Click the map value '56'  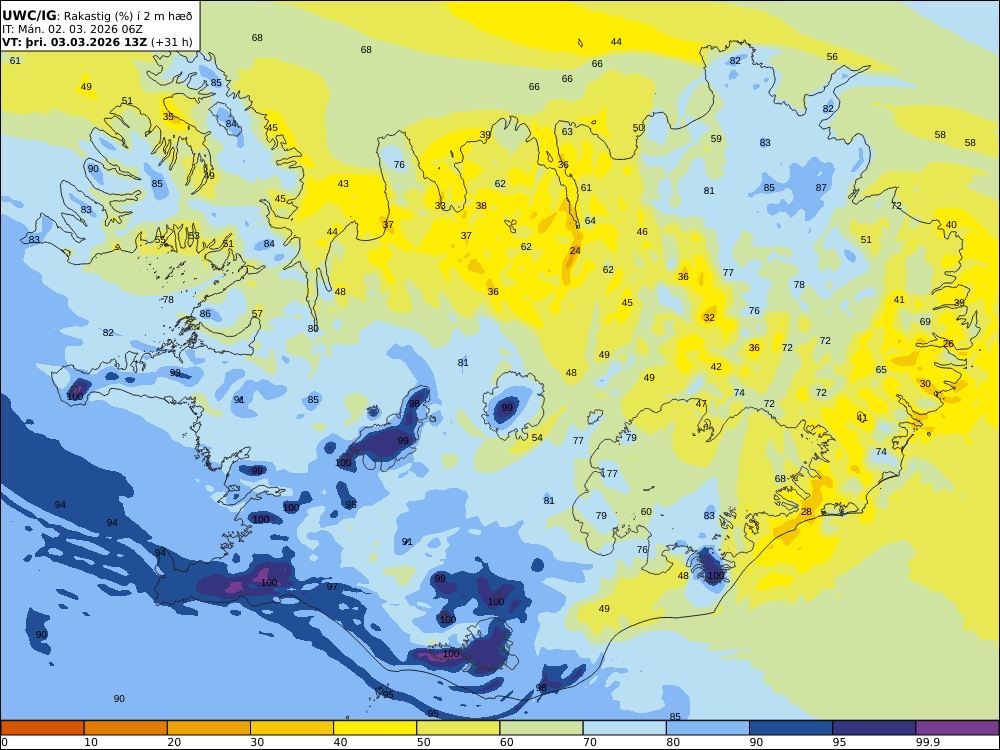click(832, 57)
